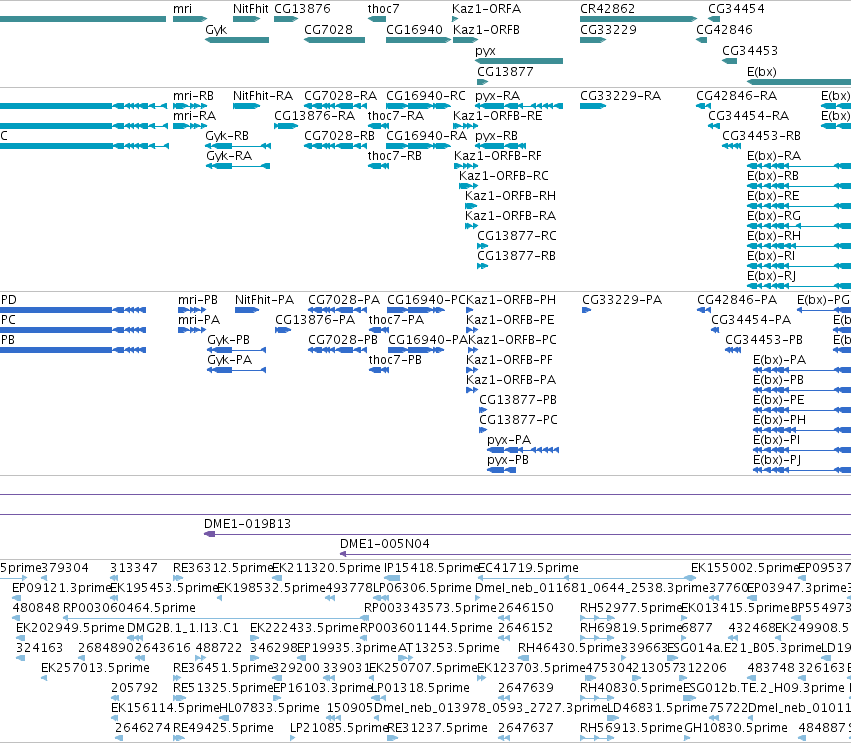Open the thoc7 gene feature
The image size is (851, 743).
377,19
